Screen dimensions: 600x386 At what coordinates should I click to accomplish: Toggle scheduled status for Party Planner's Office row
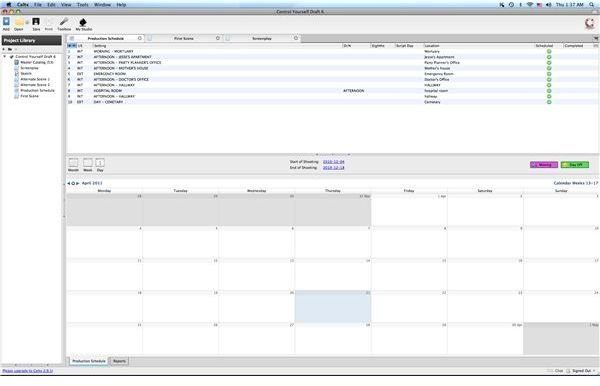tap(549, 62)
